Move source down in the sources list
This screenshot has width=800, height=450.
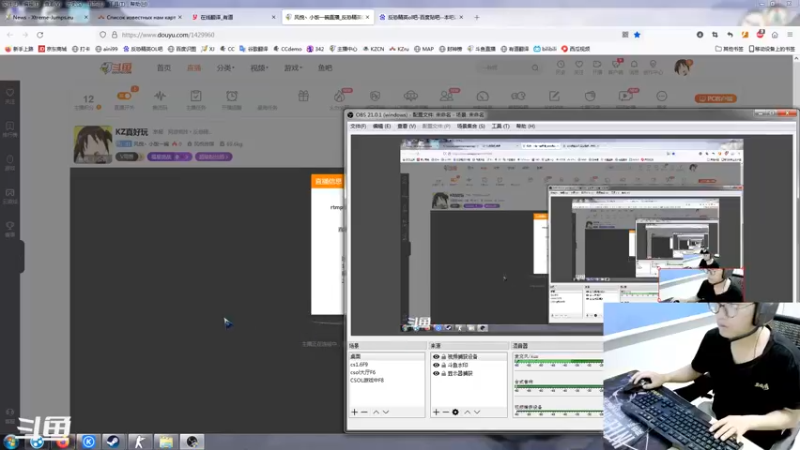point(477,412)
